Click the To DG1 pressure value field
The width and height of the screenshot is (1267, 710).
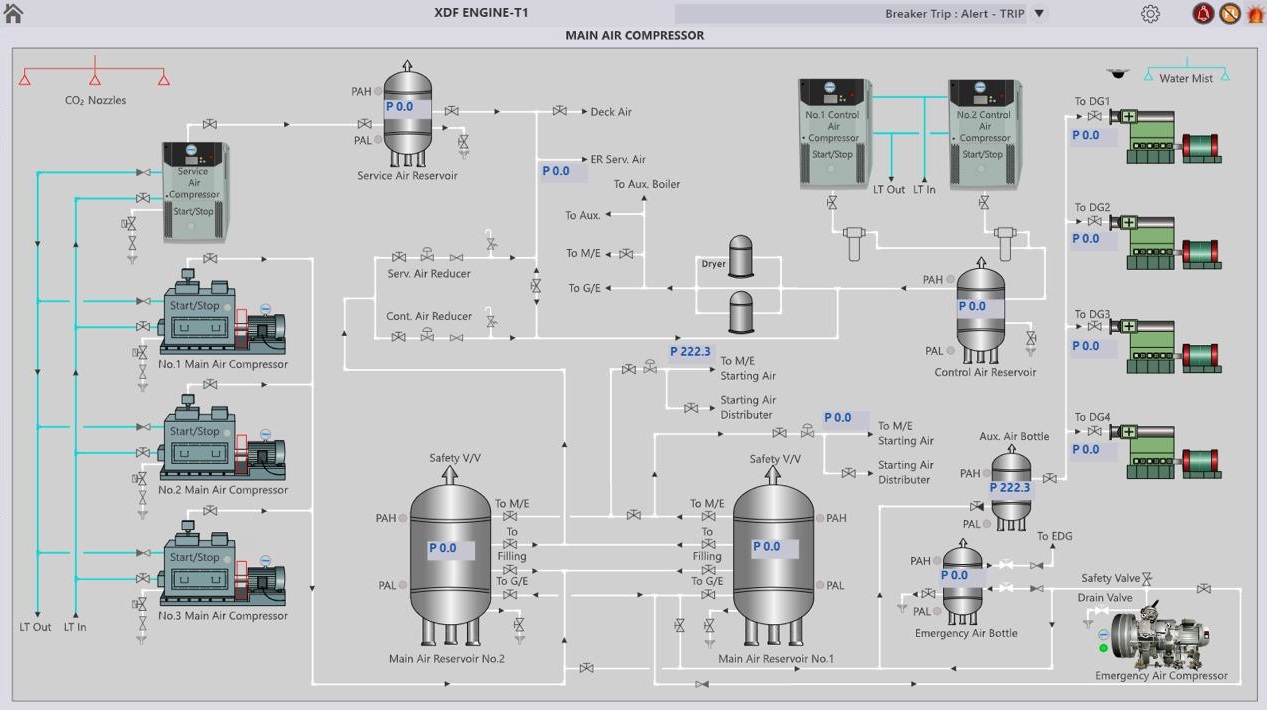[1086, 136]
